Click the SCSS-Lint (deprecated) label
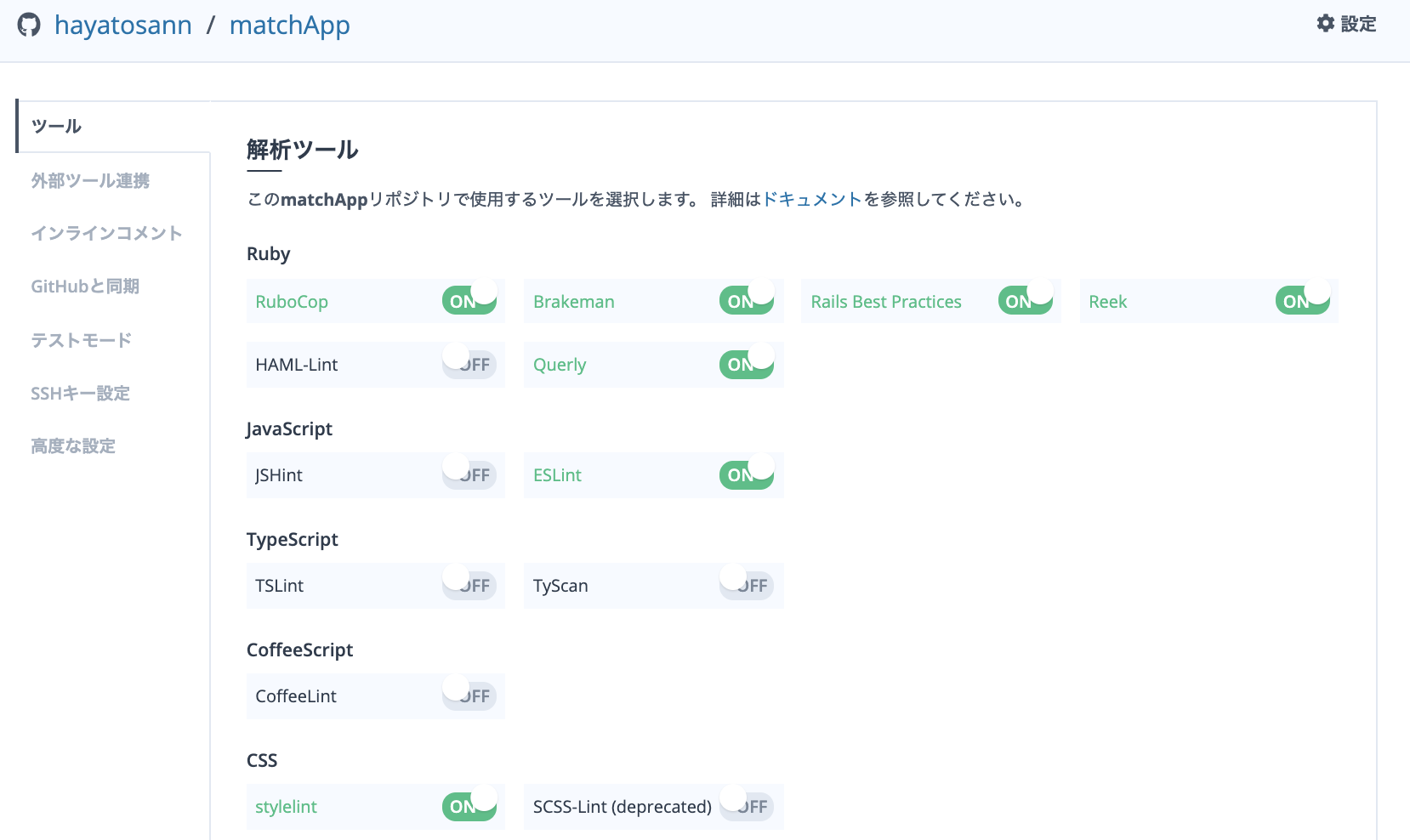Viewport: 1410px width, 840px height. tap(623, 807)
